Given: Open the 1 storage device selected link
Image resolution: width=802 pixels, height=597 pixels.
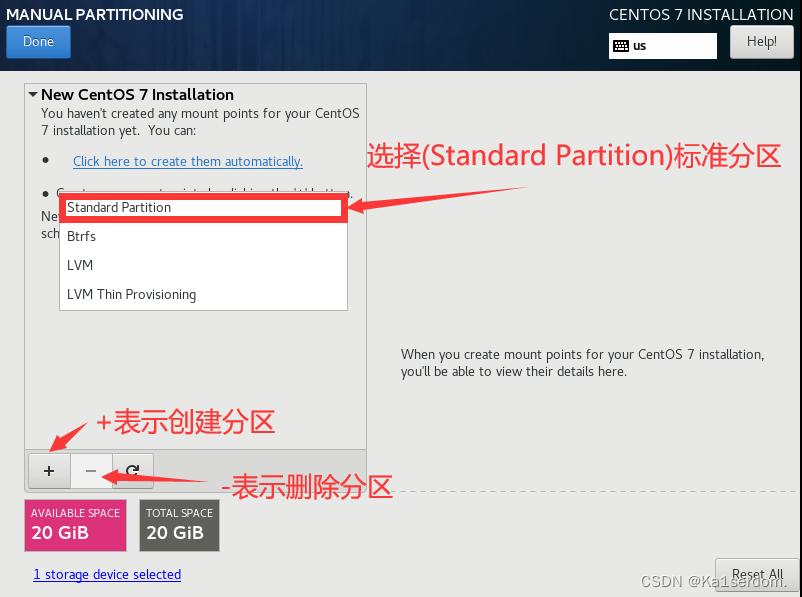Looking at the screenshot, I should pos(107,574).
